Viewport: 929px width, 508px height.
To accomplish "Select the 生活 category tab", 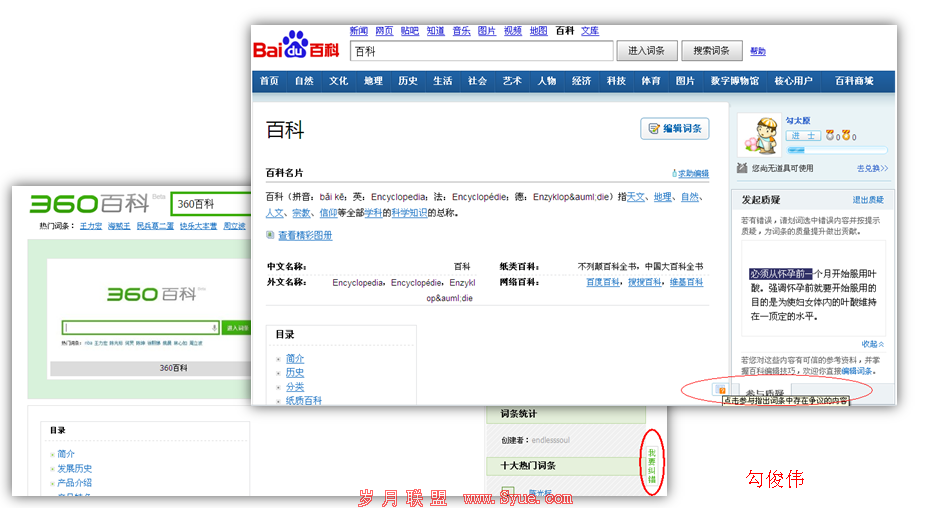I will coord(443,81).
